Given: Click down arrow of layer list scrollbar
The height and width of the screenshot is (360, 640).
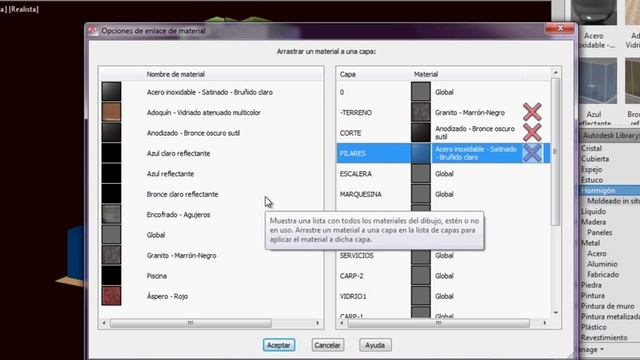Looking at the screenshot, I should 556,313.
